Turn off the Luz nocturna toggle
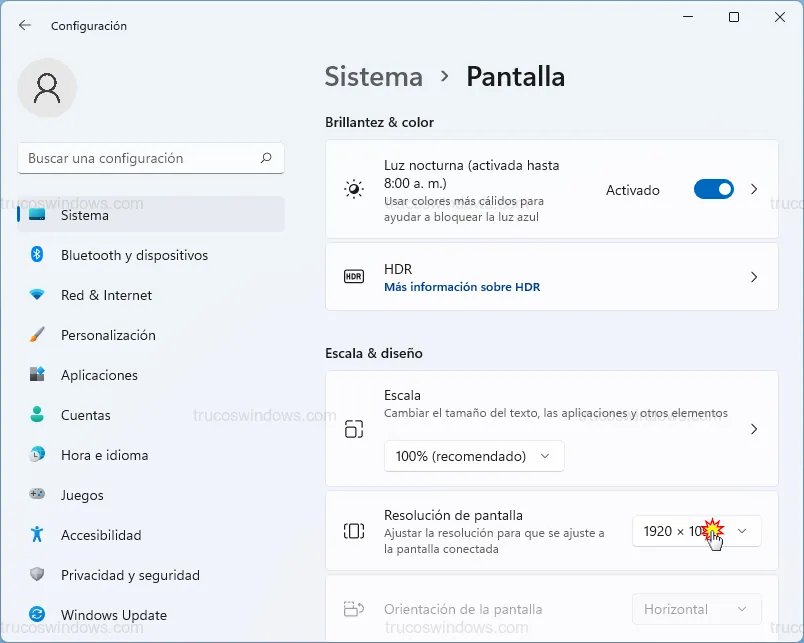 coord(713,189)
